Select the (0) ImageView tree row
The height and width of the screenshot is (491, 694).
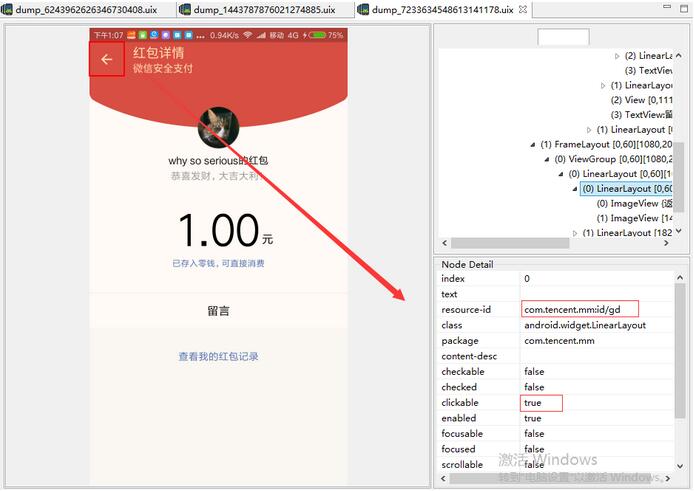pyautogui.click(x=634, y=203)
